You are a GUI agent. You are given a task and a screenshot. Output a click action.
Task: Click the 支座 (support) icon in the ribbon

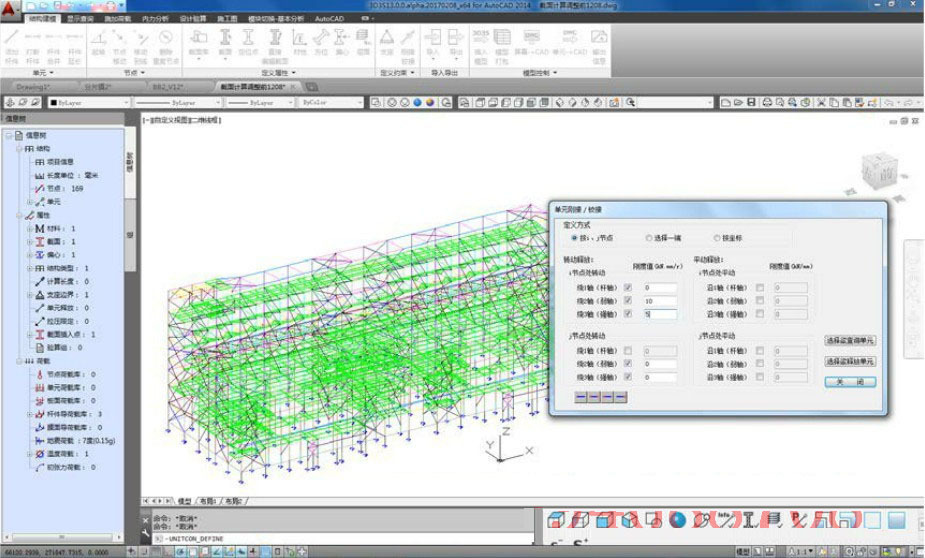click(386, 37)
